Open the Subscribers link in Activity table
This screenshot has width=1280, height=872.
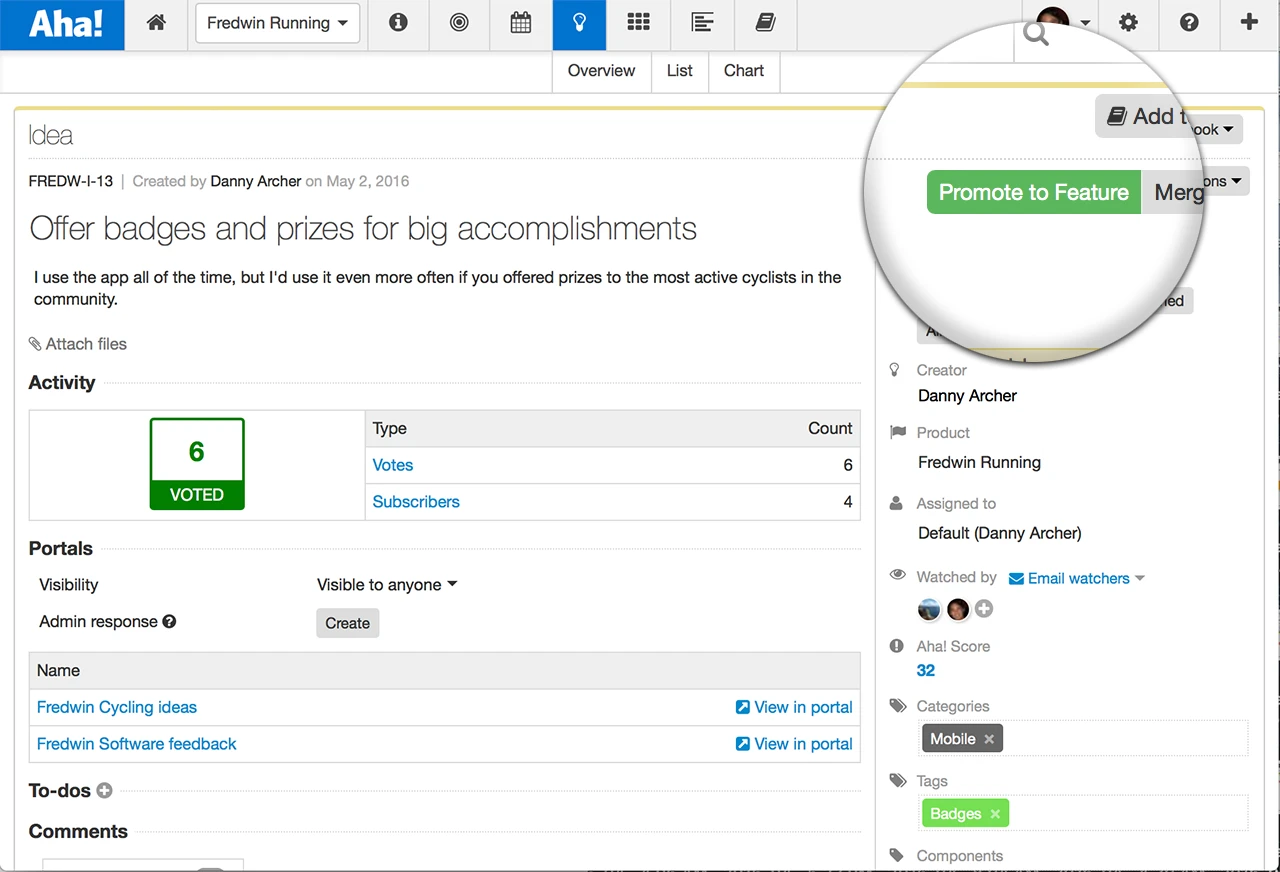coord(416,502)
